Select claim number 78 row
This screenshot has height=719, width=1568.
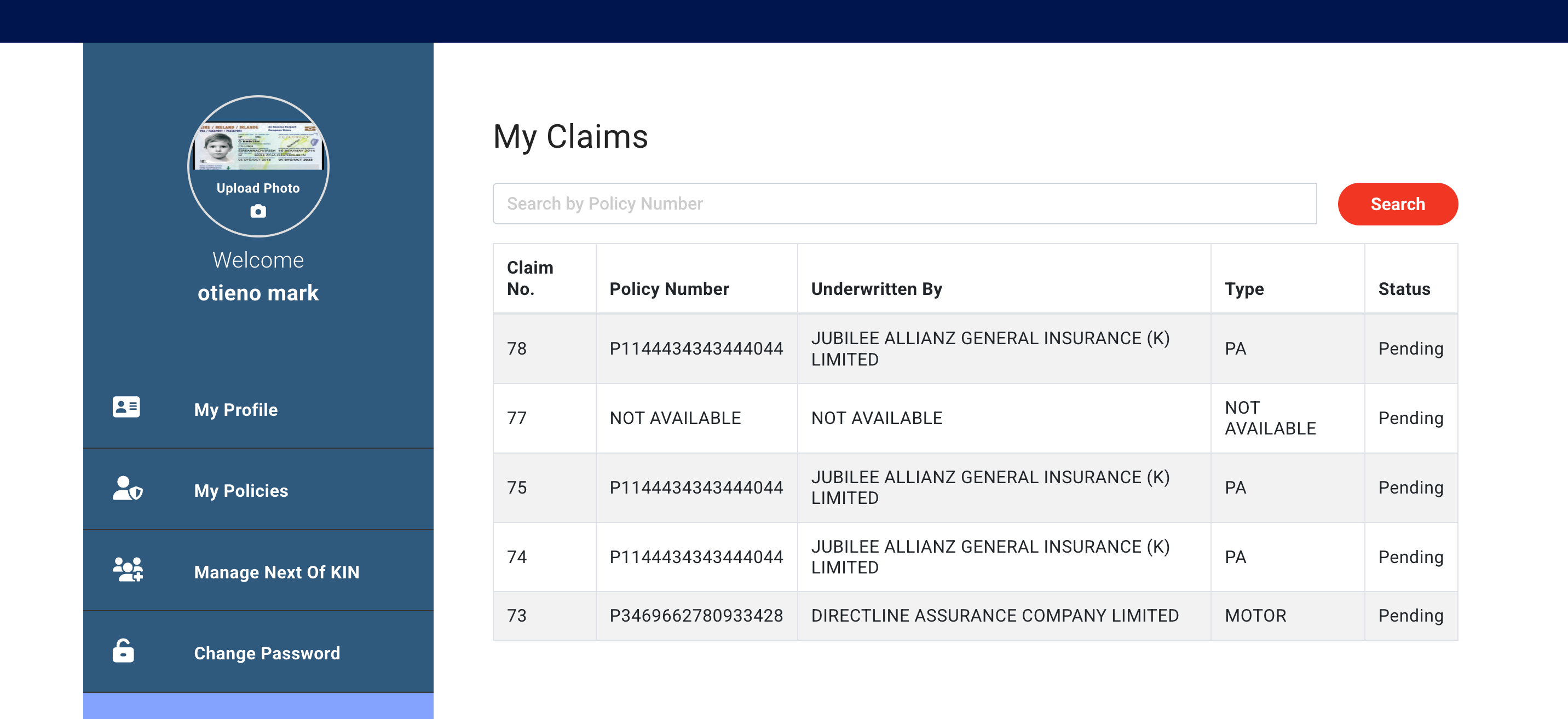point(517,349)
